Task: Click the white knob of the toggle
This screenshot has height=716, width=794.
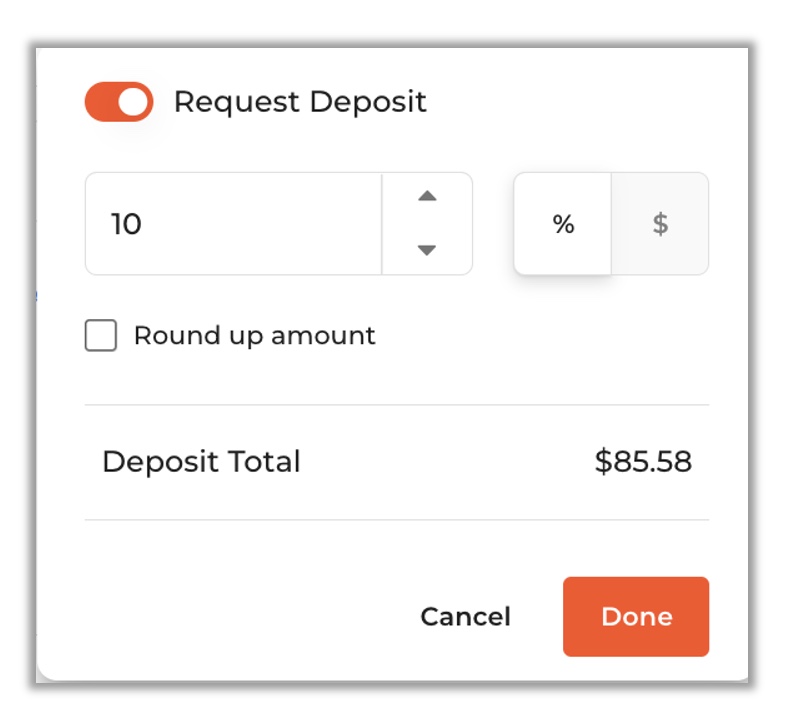Action: (133, 102)
